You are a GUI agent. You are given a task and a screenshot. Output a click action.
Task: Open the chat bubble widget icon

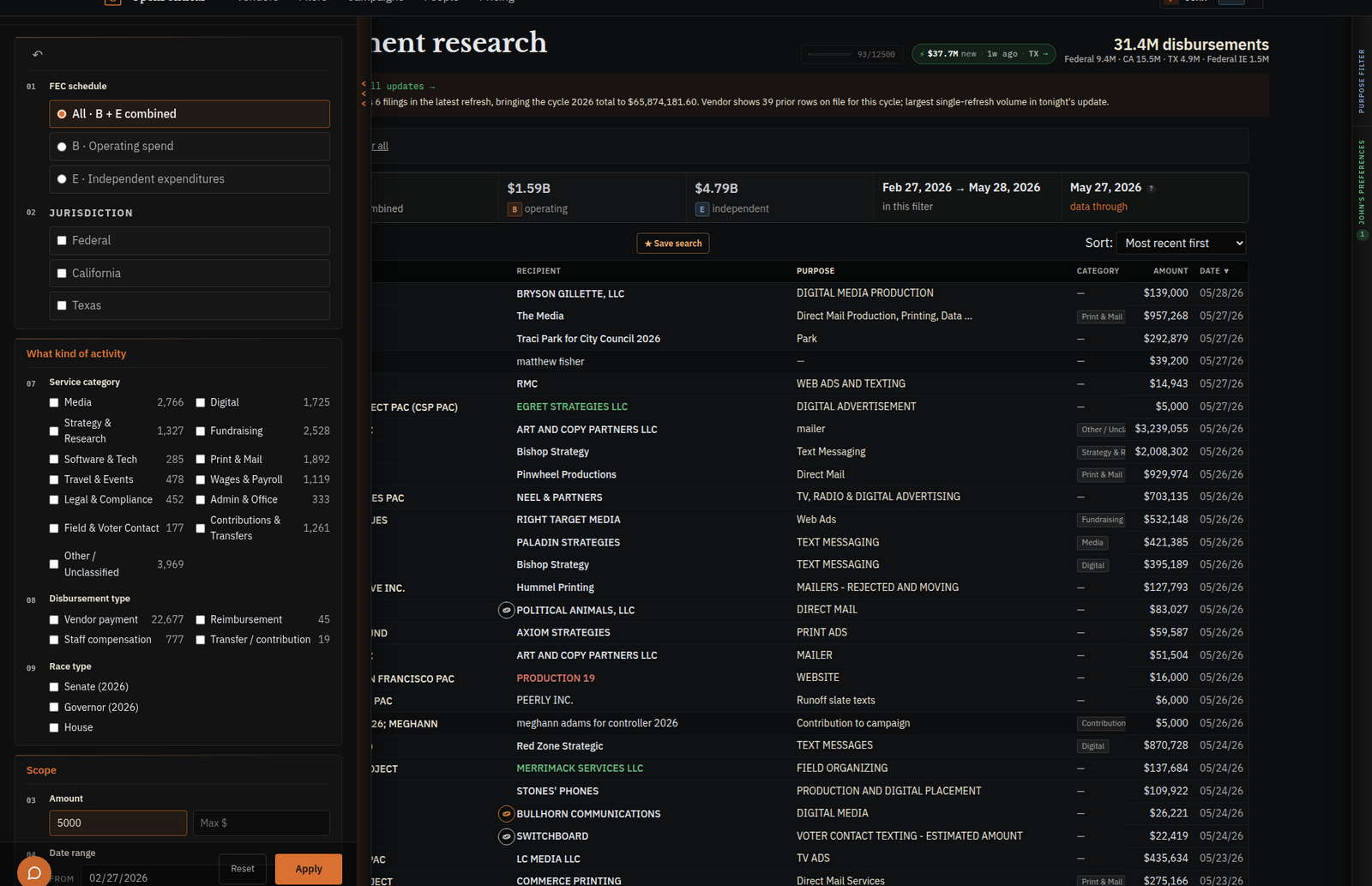(33, 871)
